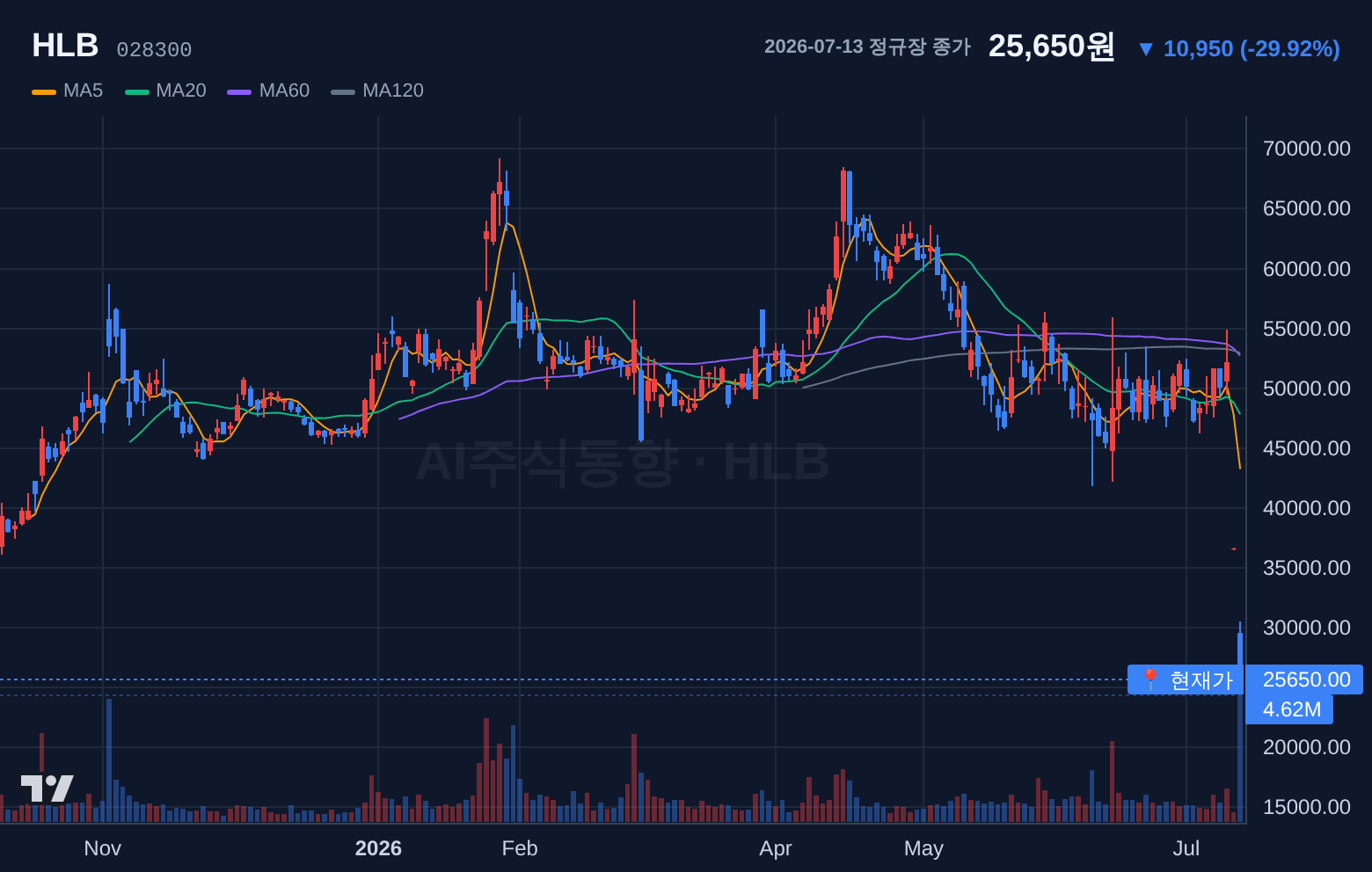
Task: Click the MA20 green legend swatch
Action: [x=137, y=91]
